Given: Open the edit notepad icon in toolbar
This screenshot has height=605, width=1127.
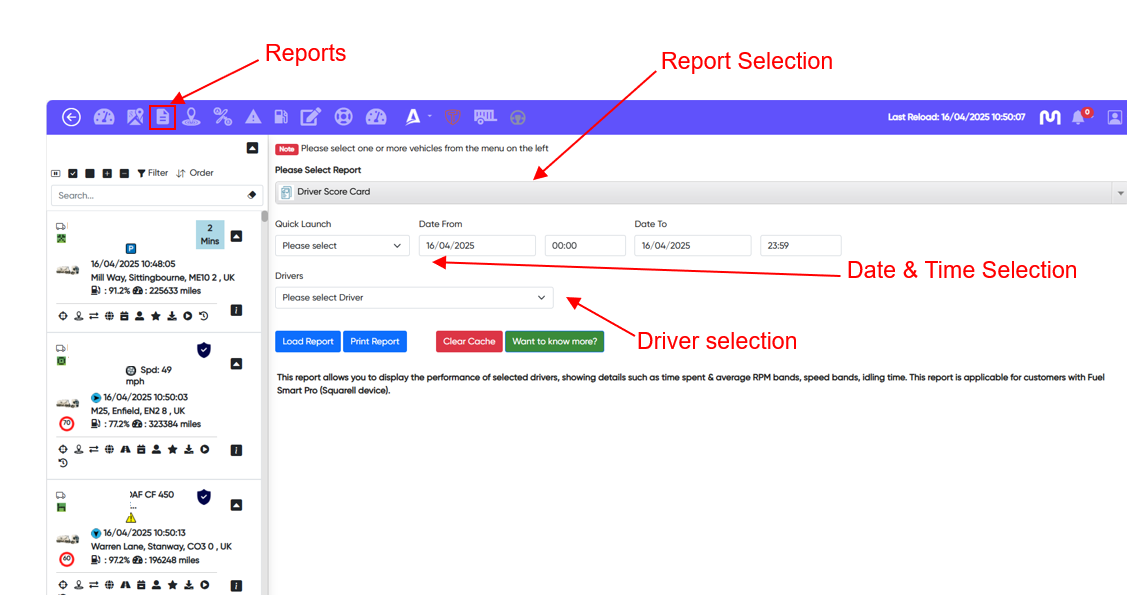Looking at the screenshot, I should 311,117.
